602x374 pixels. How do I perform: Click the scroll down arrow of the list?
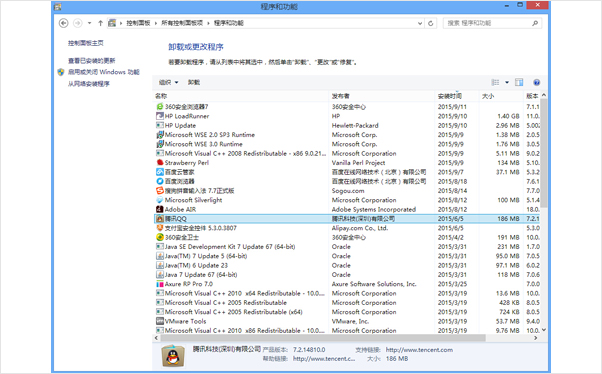point(544,330)
